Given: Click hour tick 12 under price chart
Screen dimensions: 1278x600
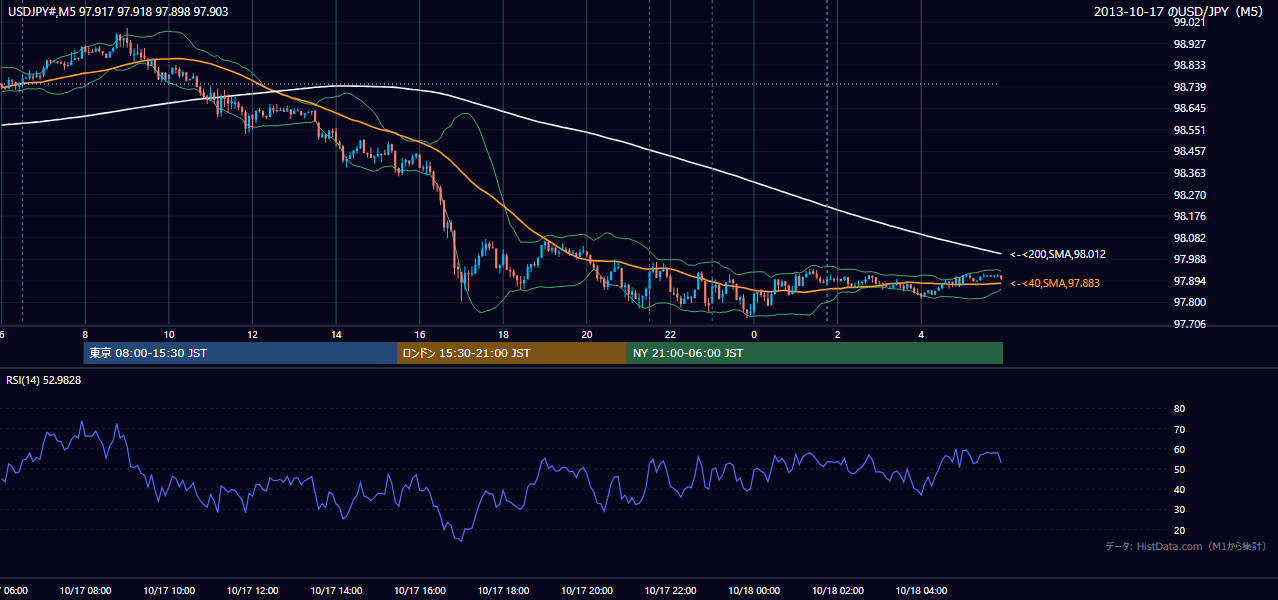Looking at the screenshot, I should point(252,335).
